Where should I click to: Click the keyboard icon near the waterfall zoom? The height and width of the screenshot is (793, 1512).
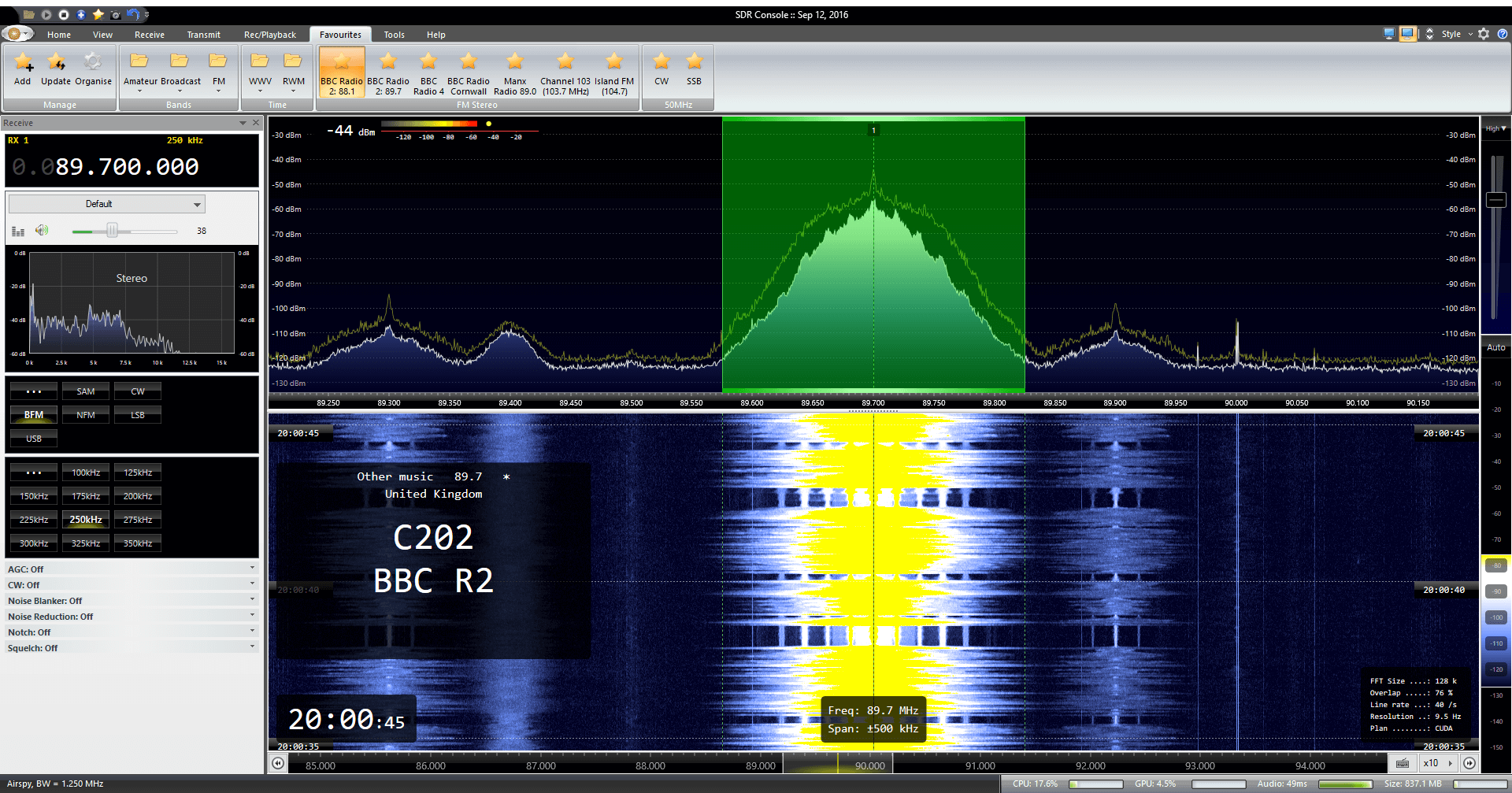[1404, 763]
